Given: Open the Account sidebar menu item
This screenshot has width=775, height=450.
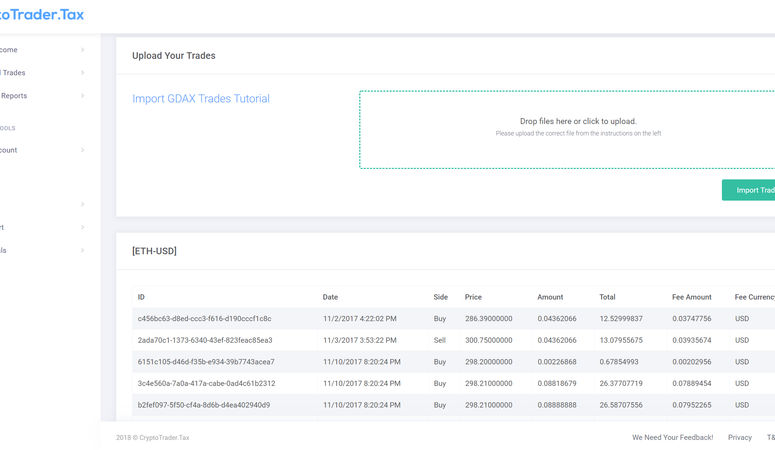Looking at the screenshot, I should coord(9,150).
